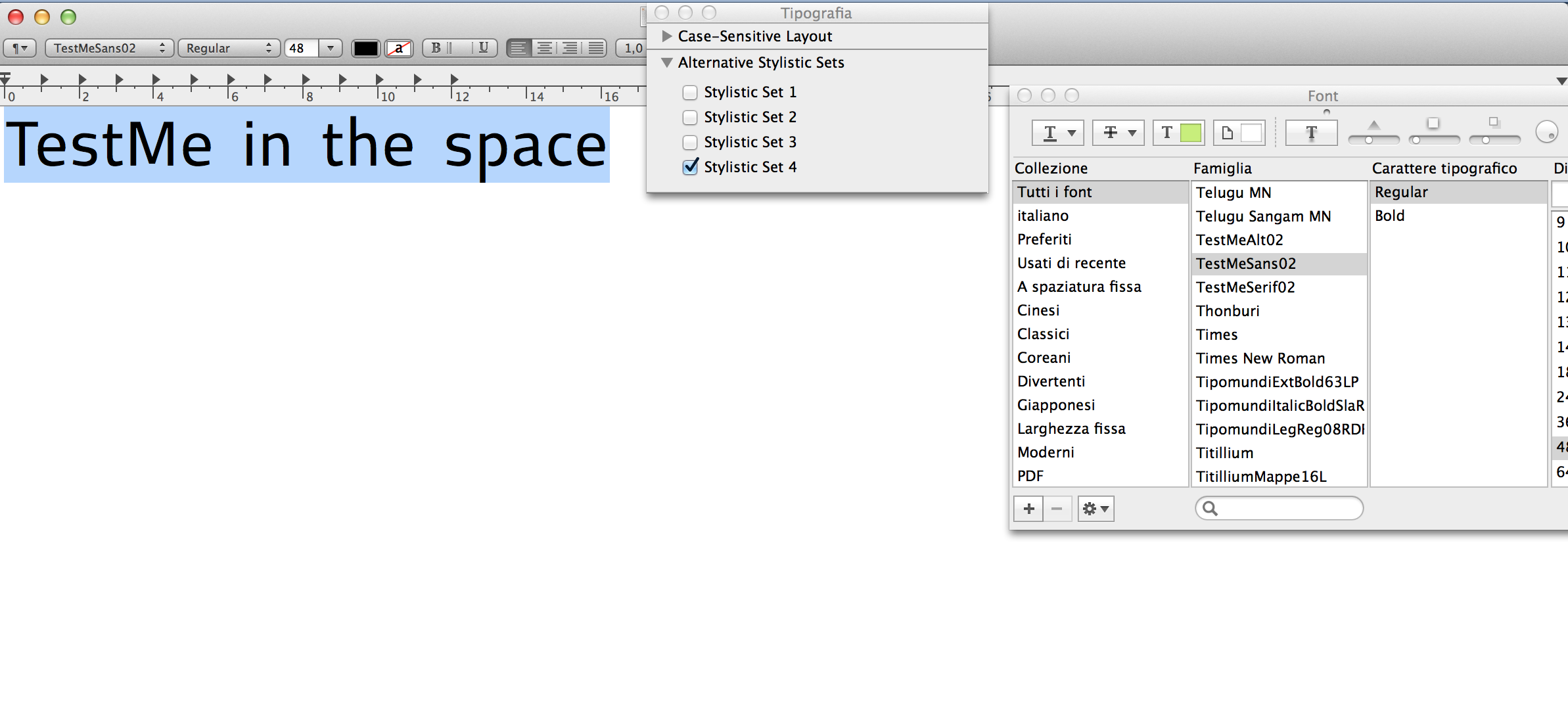Expand the Case-Sensitive Layout section
Viewport: 1568px width, 702px height.
667,36
